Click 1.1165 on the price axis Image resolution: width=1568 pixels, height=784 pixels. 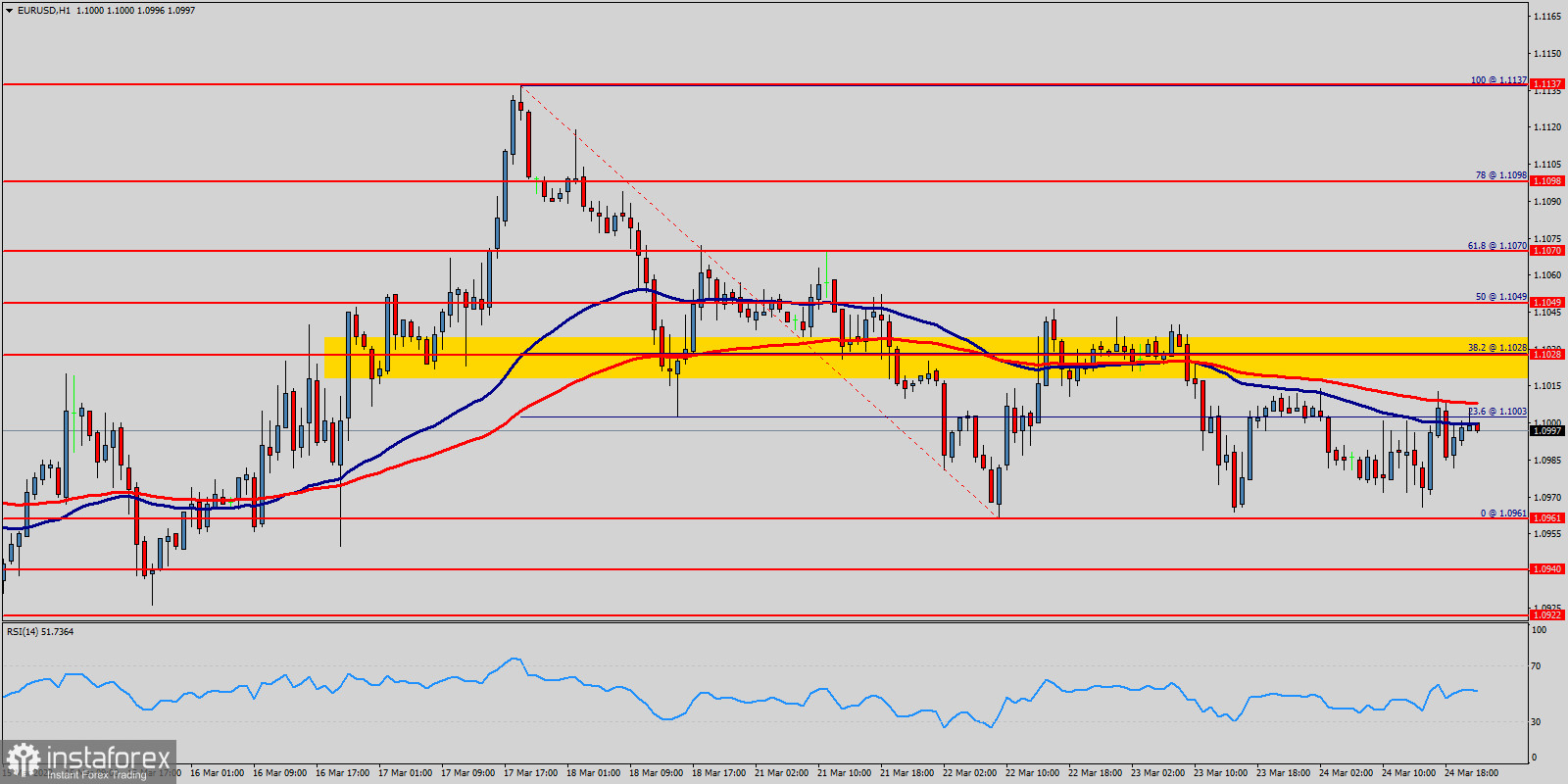[1547, 17]
